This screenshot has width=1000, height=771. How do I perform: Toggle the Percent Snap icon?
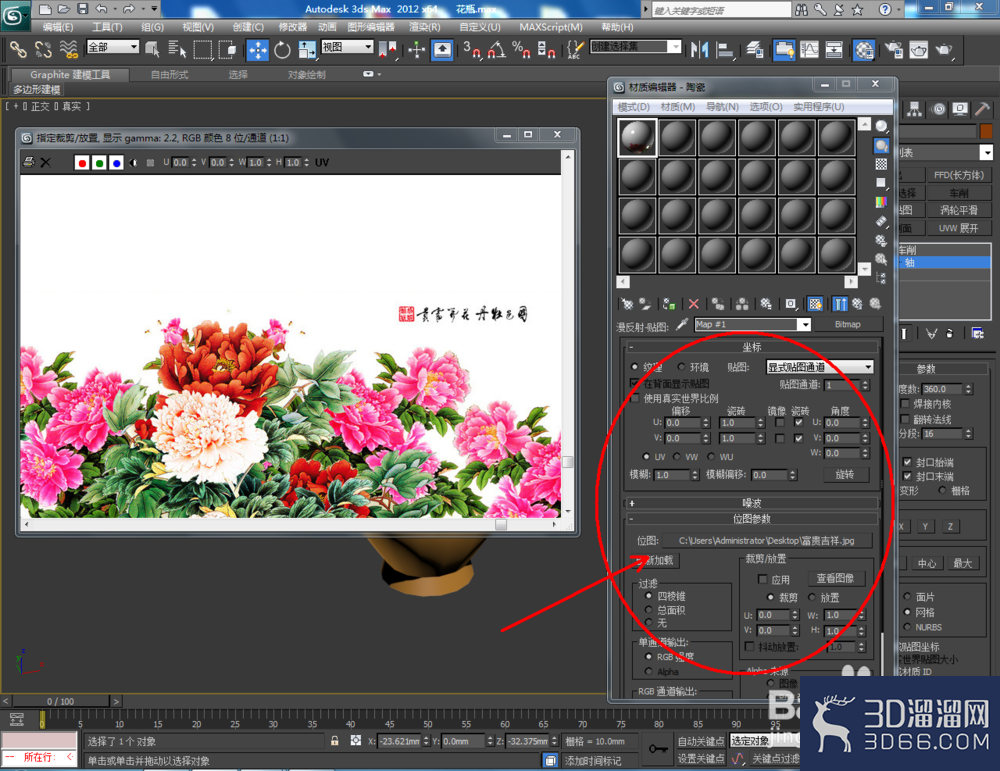(521, 50)
